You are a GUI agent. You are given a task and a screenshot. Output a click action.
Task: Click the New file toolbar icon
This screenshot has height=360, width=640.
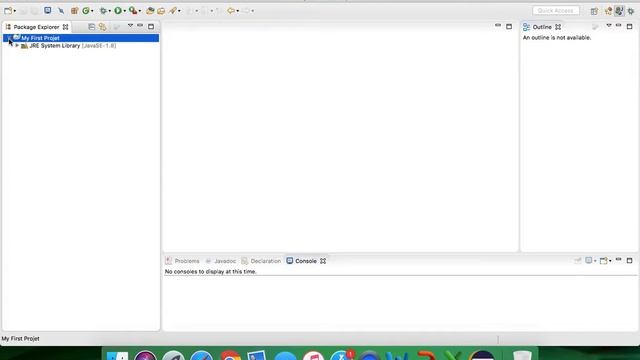(x=8, y=11)
